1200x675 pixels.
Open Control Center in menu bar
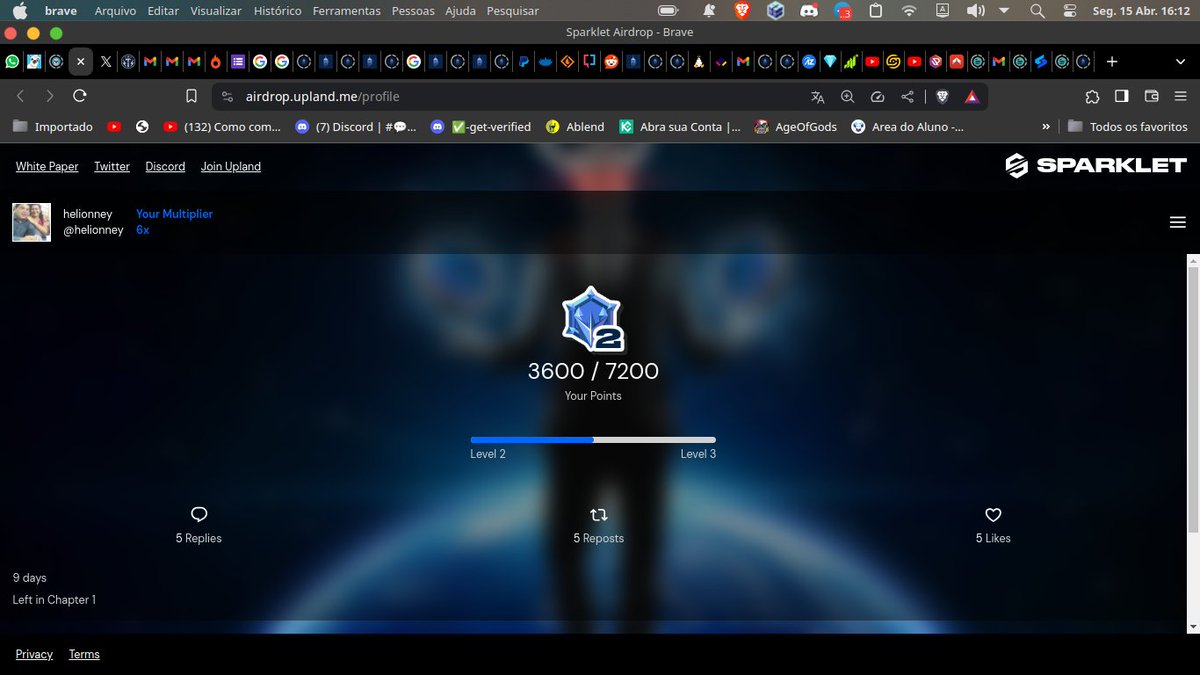[1070, 11]
